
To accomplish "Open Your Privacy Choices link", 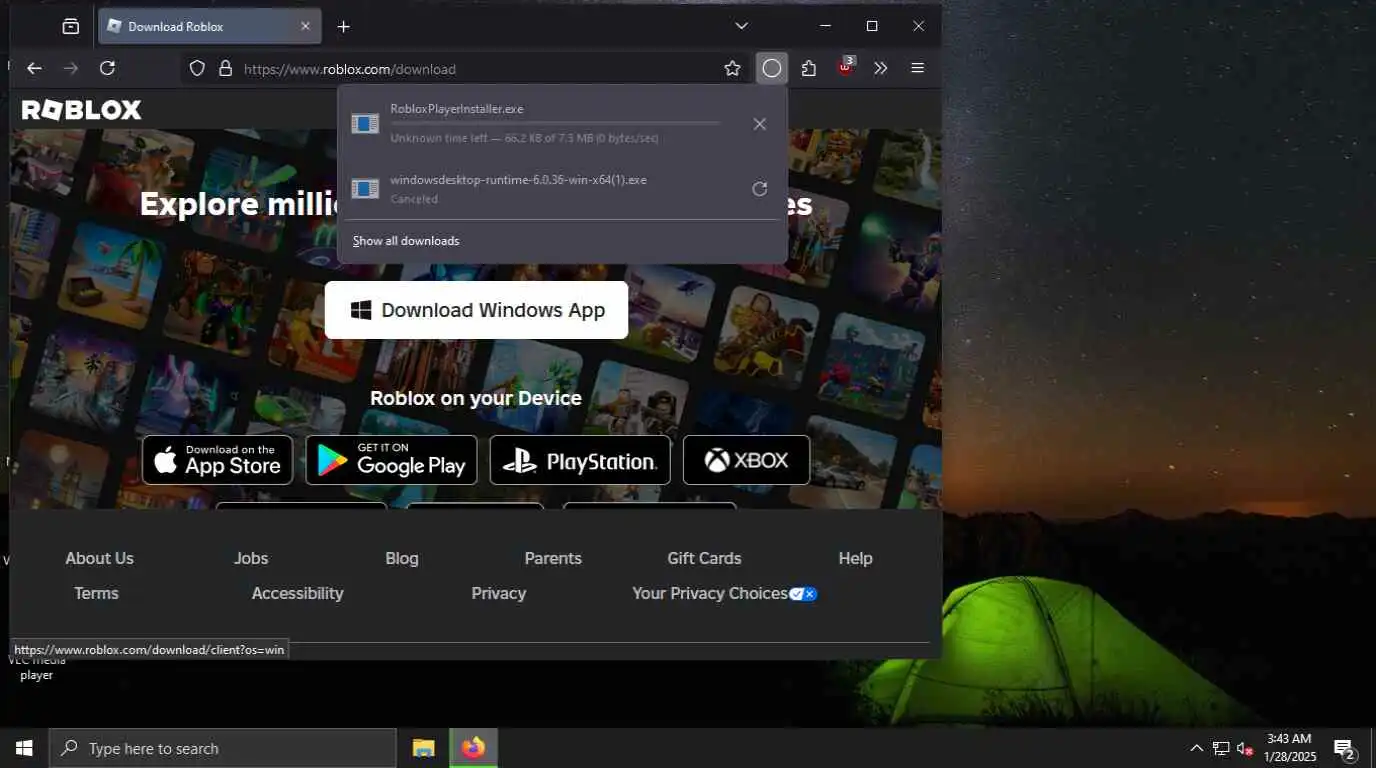I will (x=725, y=593).
